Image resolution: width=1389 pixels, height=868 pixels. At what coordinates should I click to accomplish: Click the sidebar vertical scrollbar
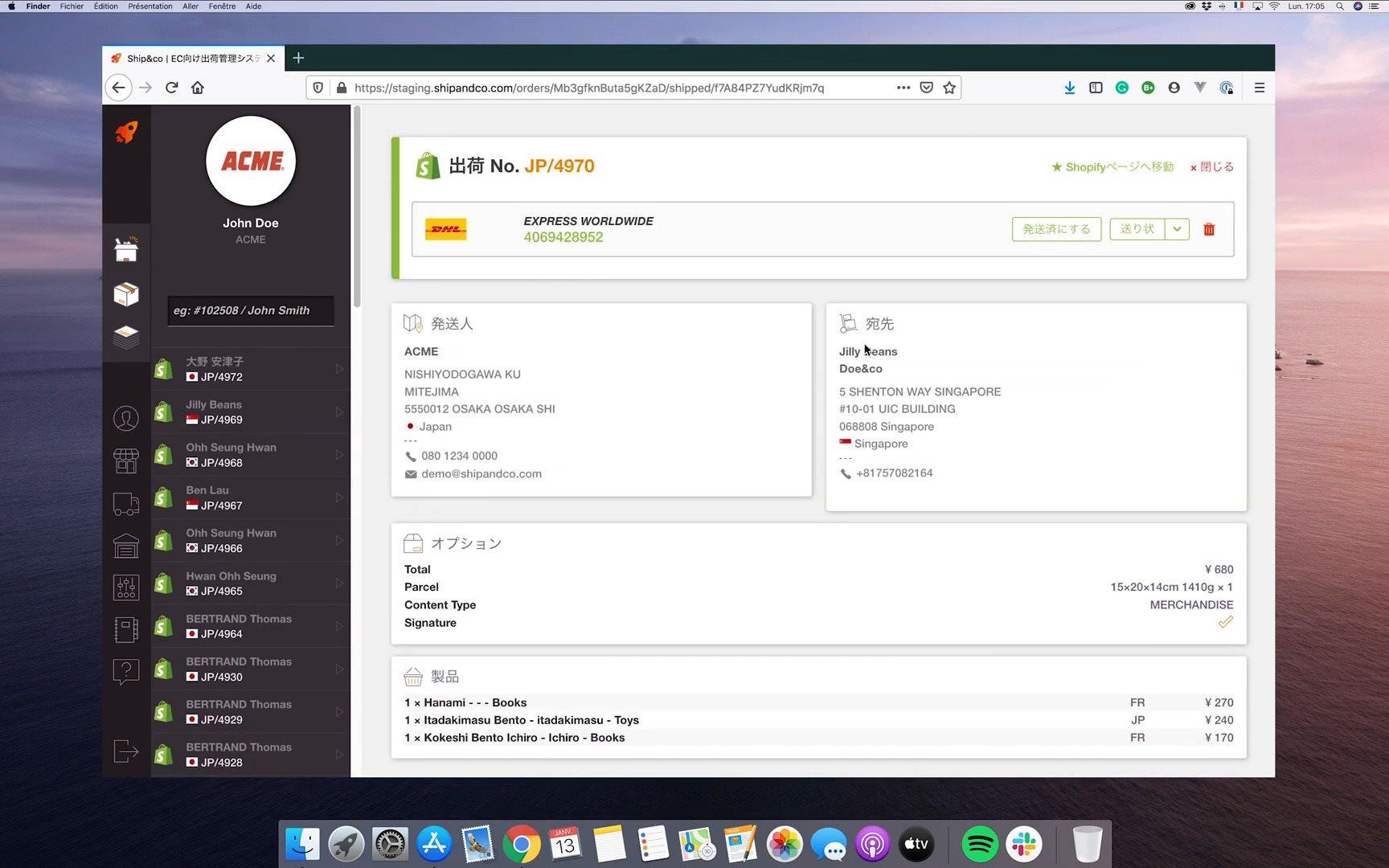tap(357, 207)
